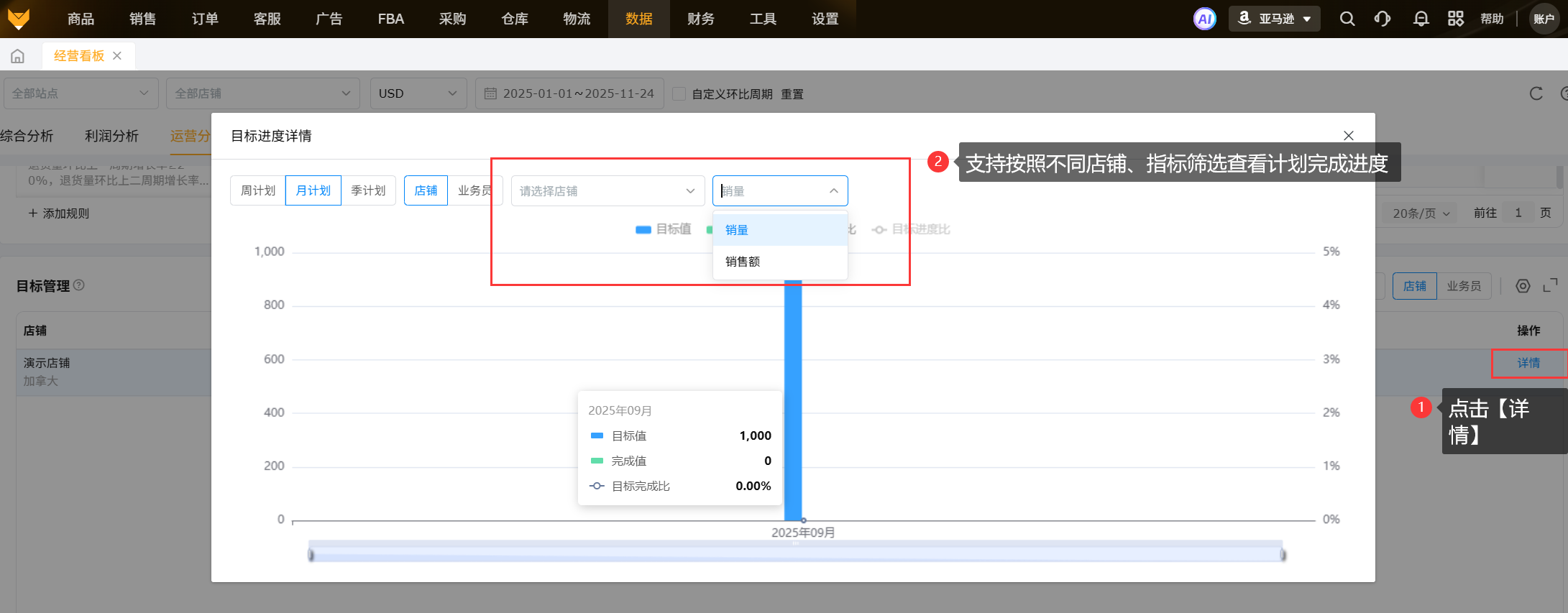This screenshot has width=1568, height=613.
Task: Open 20条/页 page size dropdown
Action: pyautogui.click(x=1421, y=213)
